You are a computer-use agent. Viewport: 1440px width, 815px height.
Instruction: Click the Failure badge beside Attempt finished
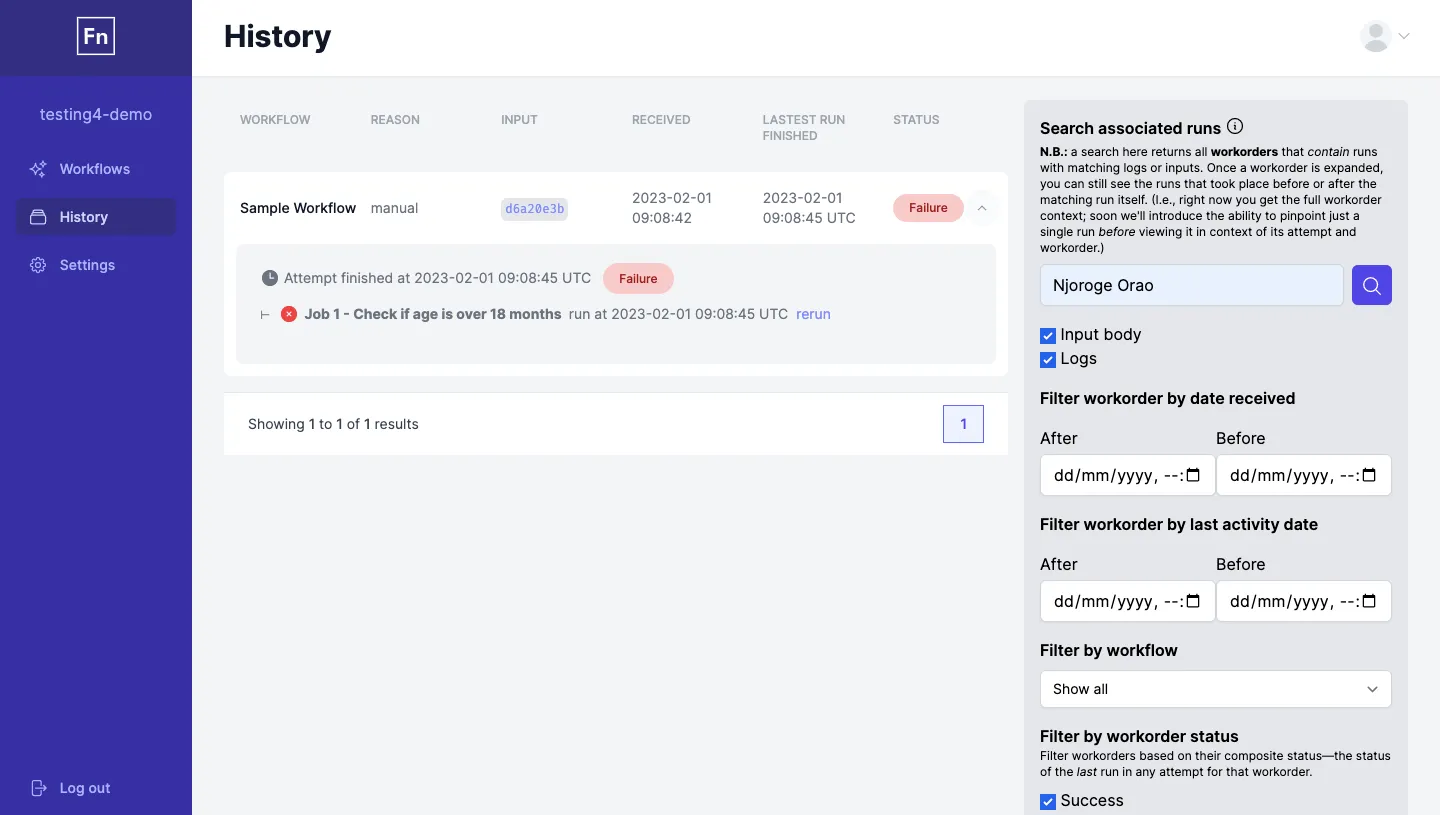638,279
